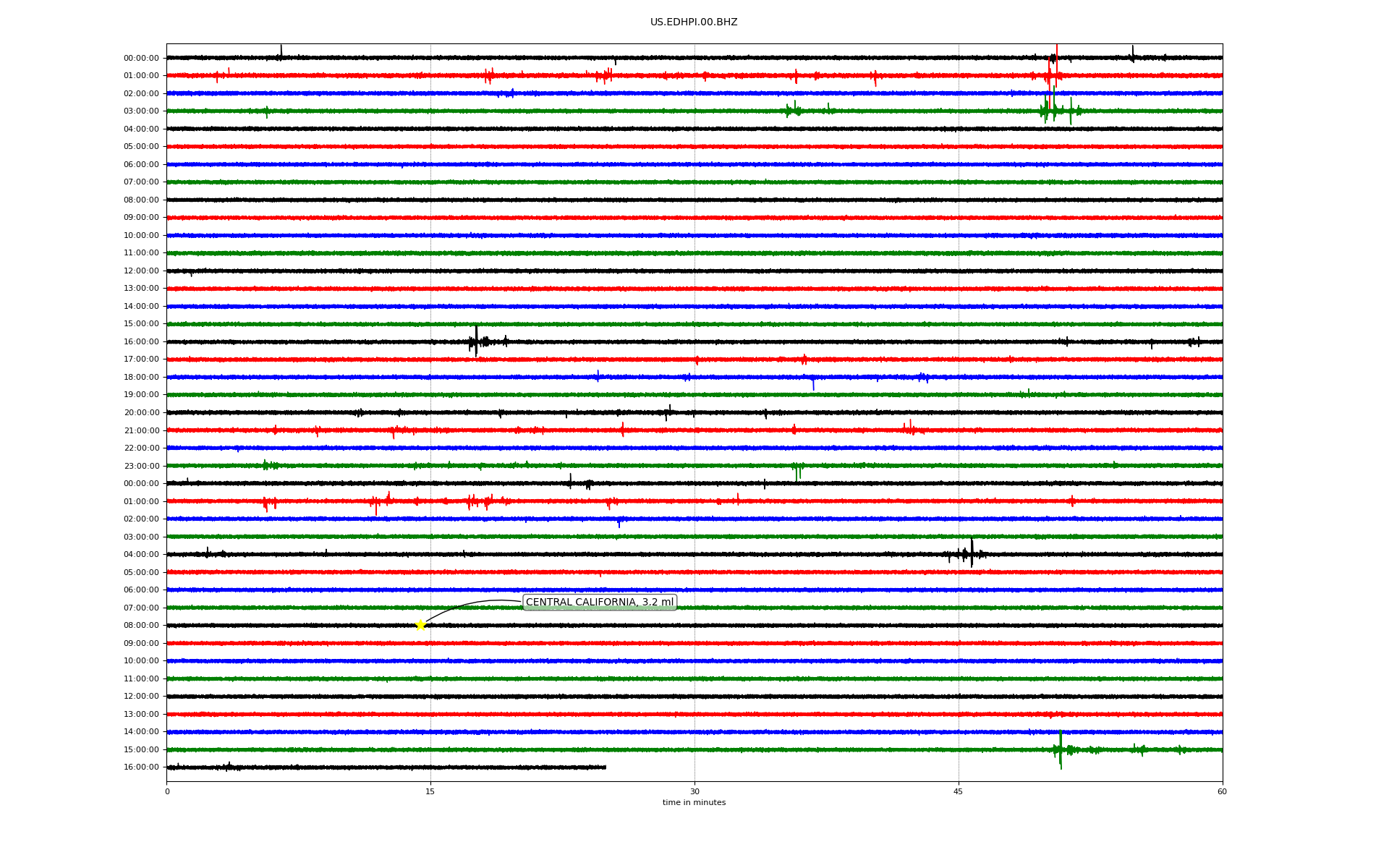This screenshot has width=1389, height=868.
Task: Click the x-axis tick label 15
Action: (x=430, y=791)
